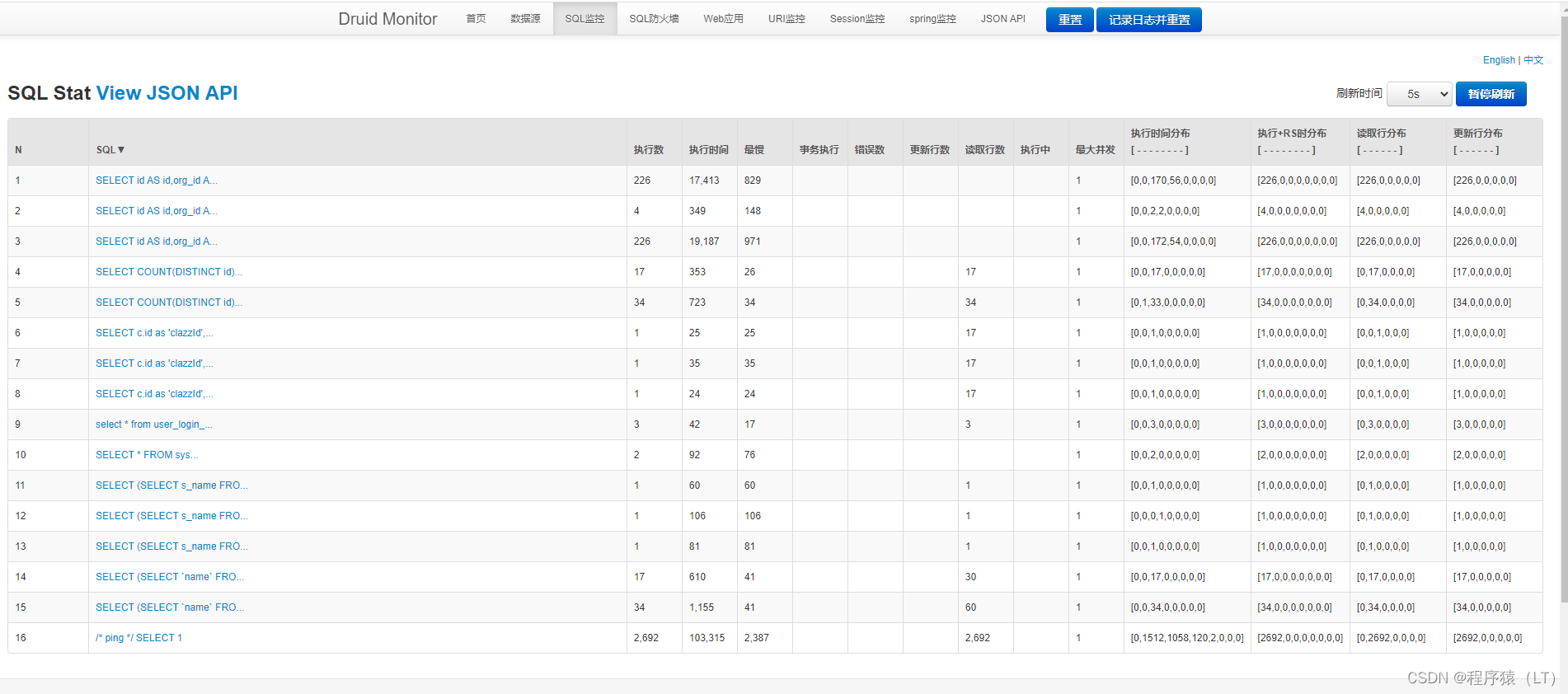The height and width of the screenshot is (694, 1568).
Task: Open row 4 SELECT COUNT(DISTINCT id) link
Action: [x=168, y=272]
